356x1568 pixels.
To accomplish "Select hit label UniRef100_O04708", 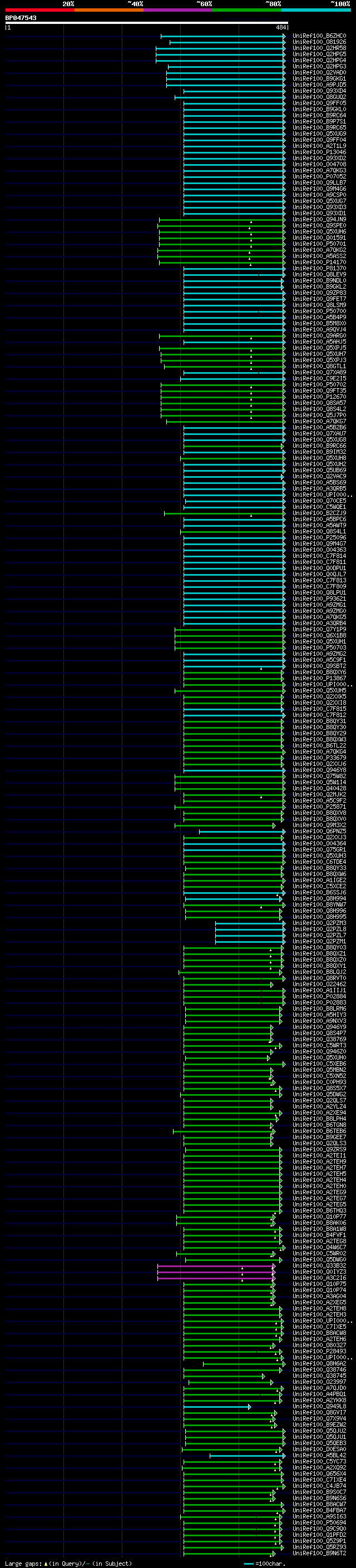I will click(x=319, y=164).
